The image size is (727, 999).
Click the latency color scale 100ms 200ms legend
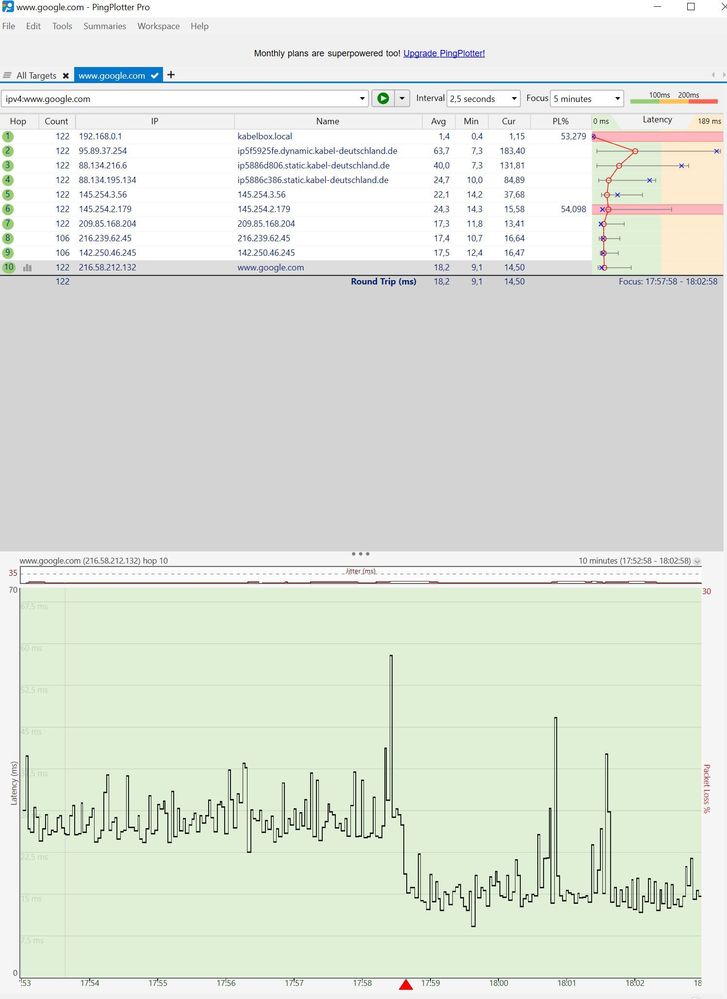click(x=674, y=98)
